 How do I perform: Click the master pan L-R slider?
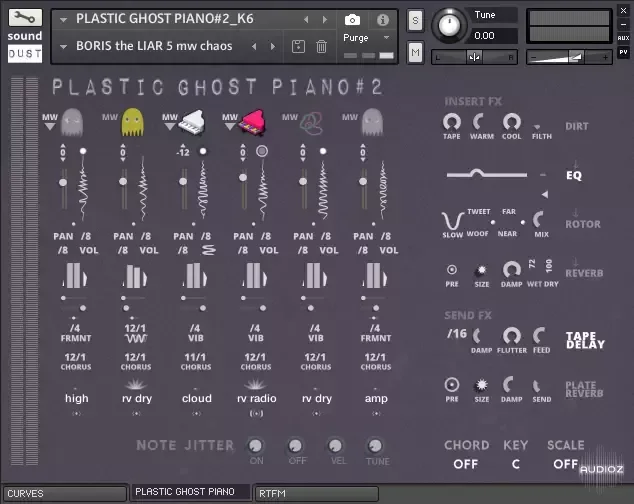(474, 57)
